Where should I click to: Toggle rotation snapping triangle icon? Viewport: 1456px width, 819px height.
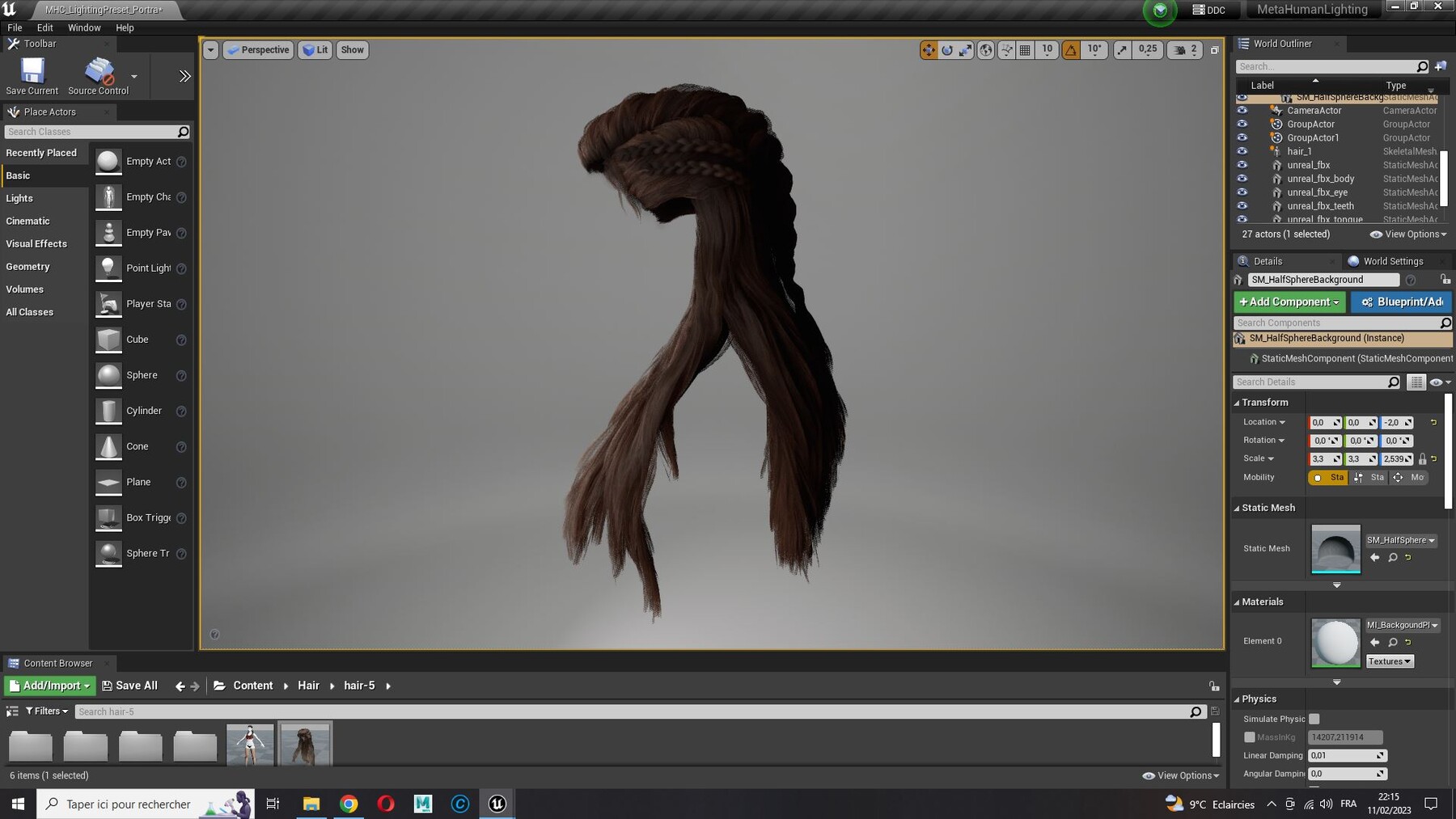[1071, 50]
